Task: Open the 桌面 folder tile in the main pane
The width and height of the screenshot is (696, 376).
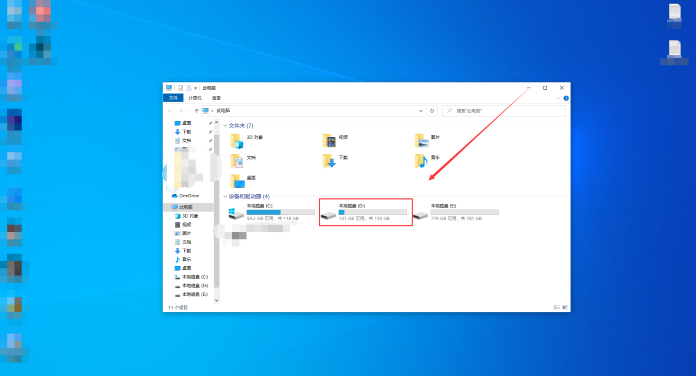Action: tap(243, 181)
